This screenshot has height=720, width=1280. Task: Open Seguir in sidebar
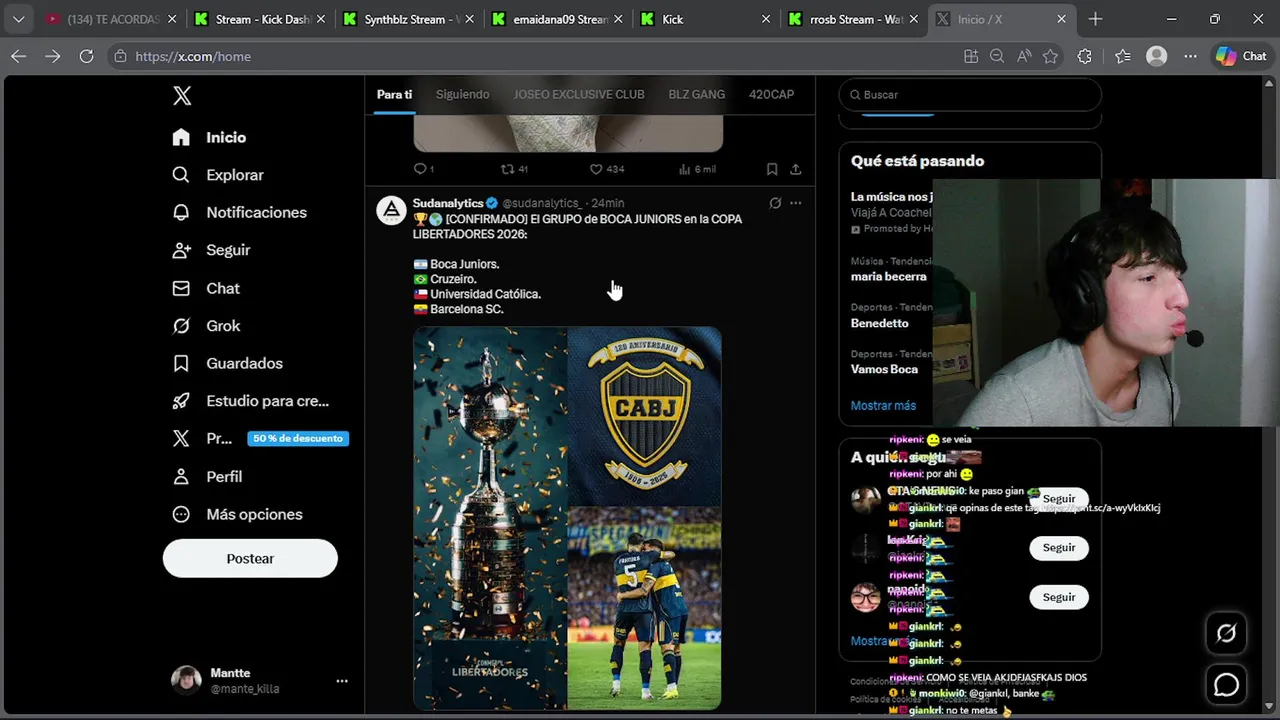(x=211, y=250)
